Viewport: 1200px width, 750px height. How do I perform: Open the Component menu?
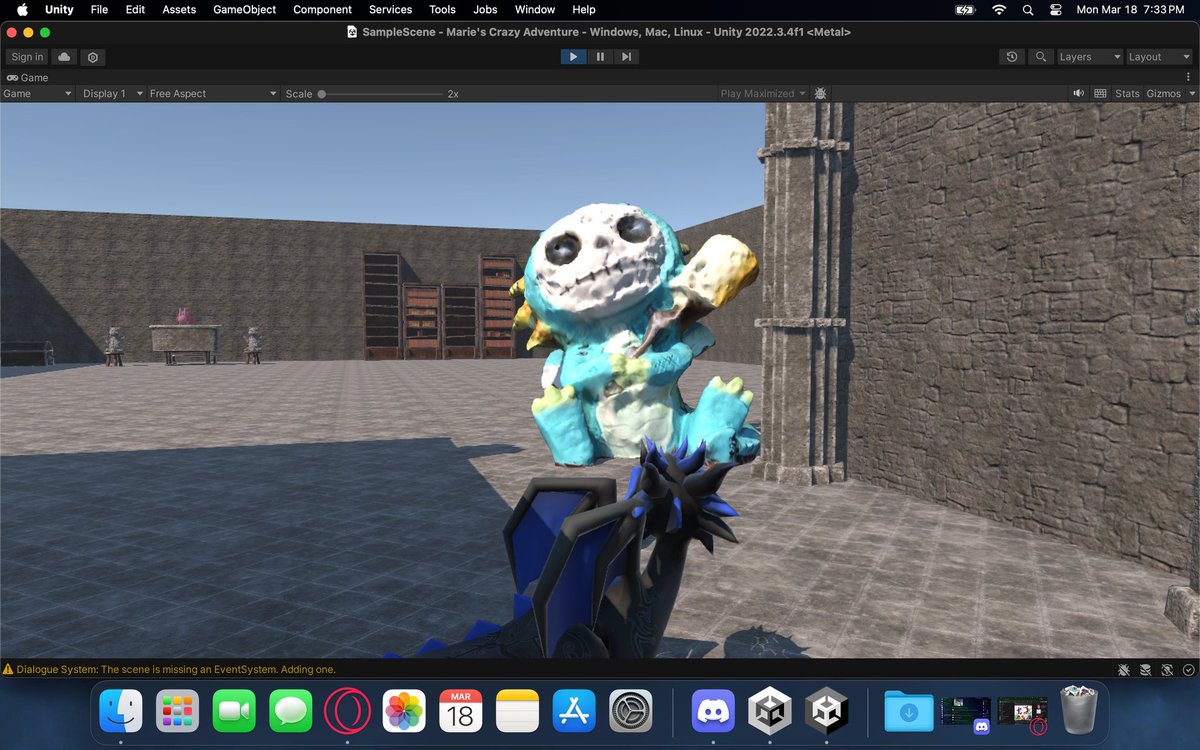click(x=322, y=9)
